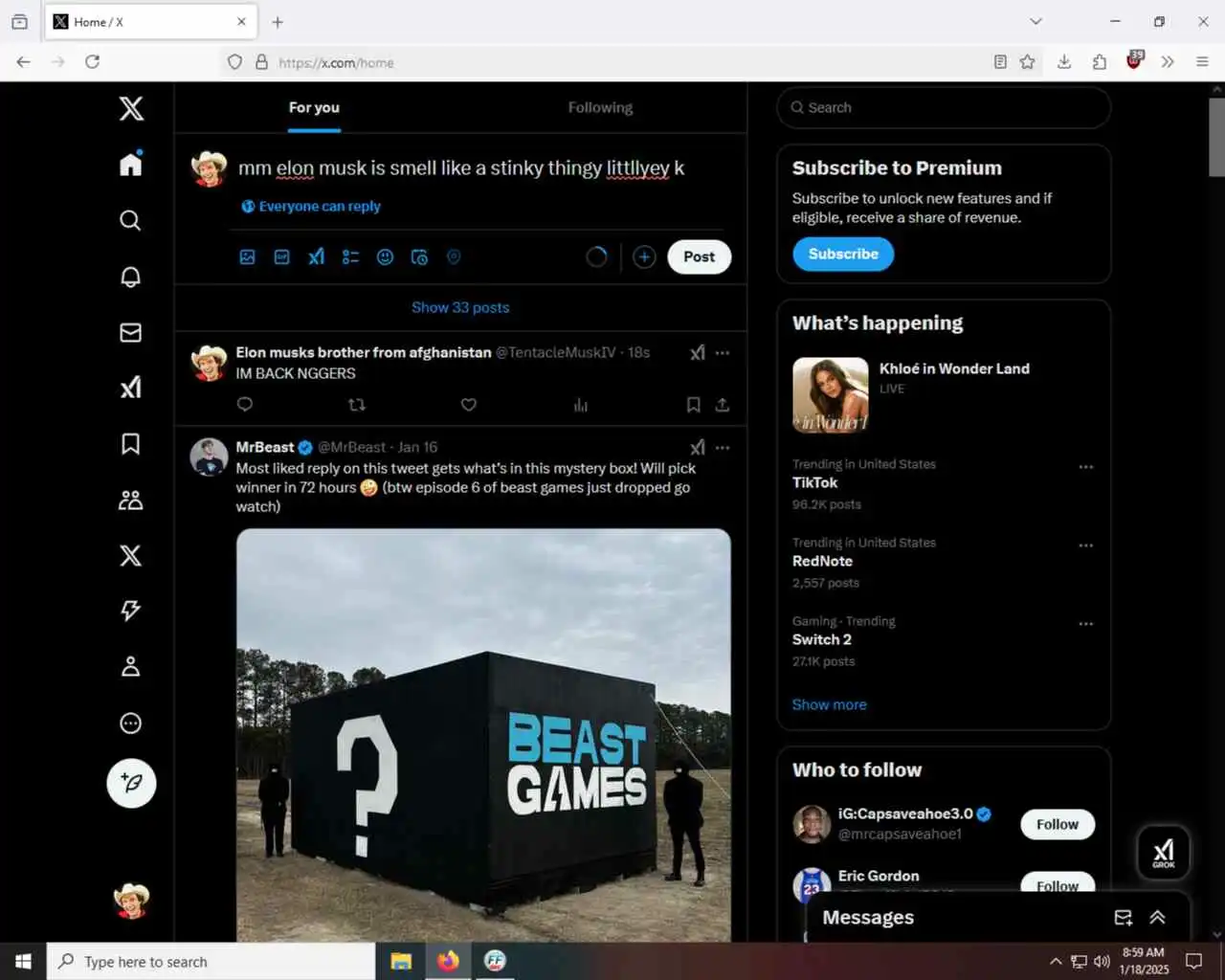Viewport: 1225px width, 980px height.
Task: Show 33 new posts
Action: 460,307
